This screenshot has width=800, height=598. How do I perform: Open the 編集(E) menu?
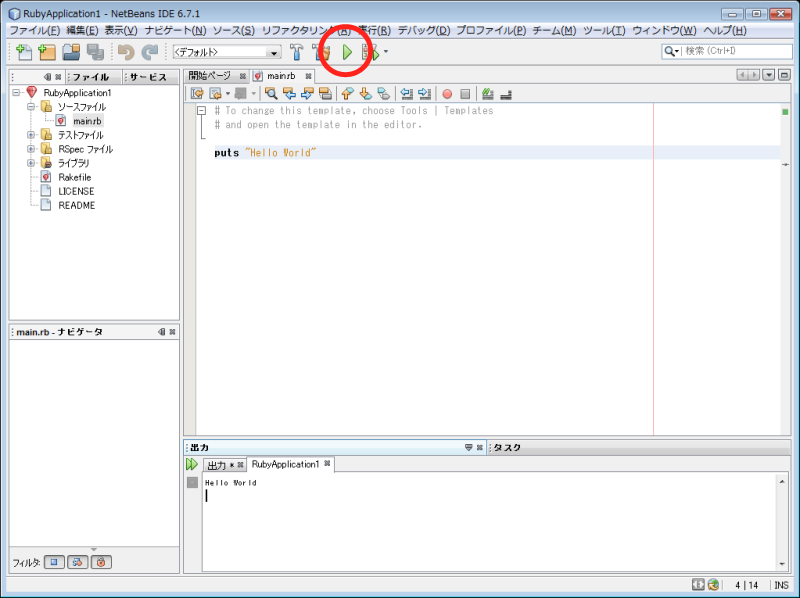[x=82, y=30]
